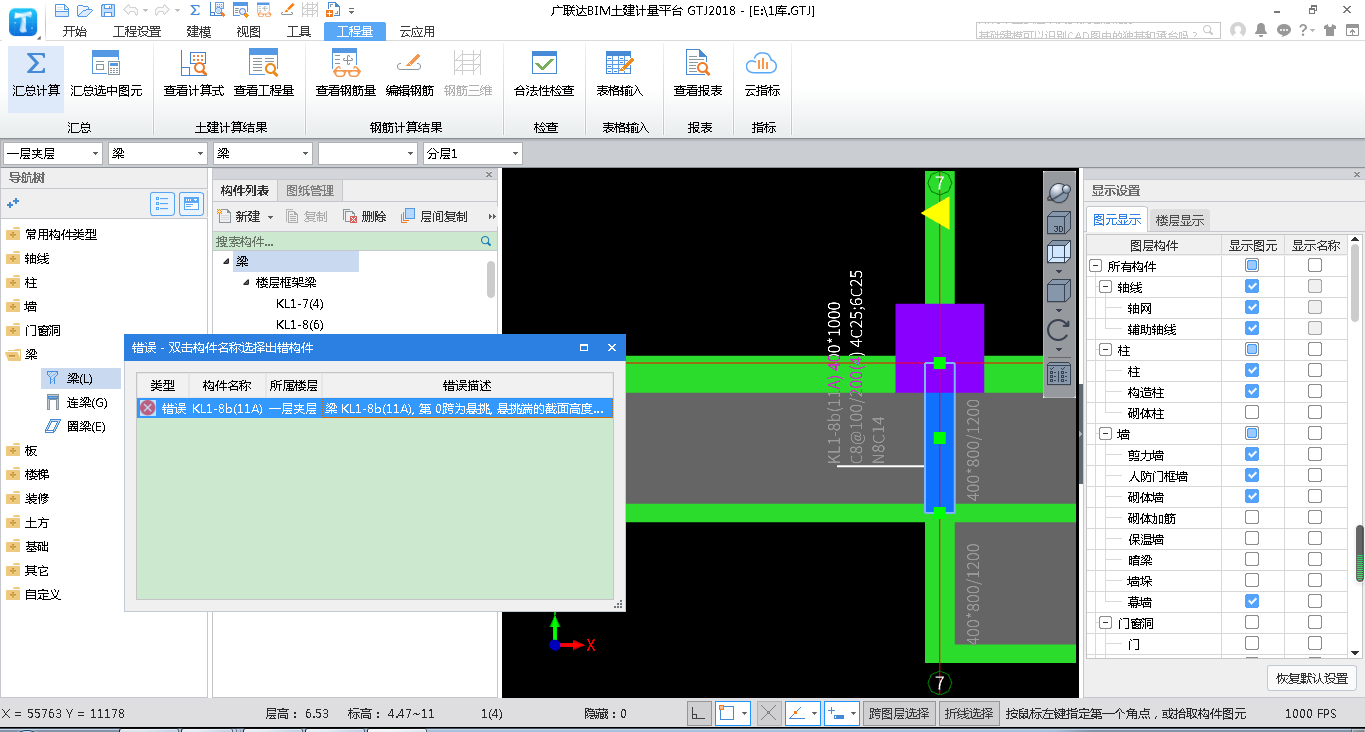Enable 显示图元 checkbox for 砌体柱
This screenshot has height=732, width=1365.
tap(1252, 412)
